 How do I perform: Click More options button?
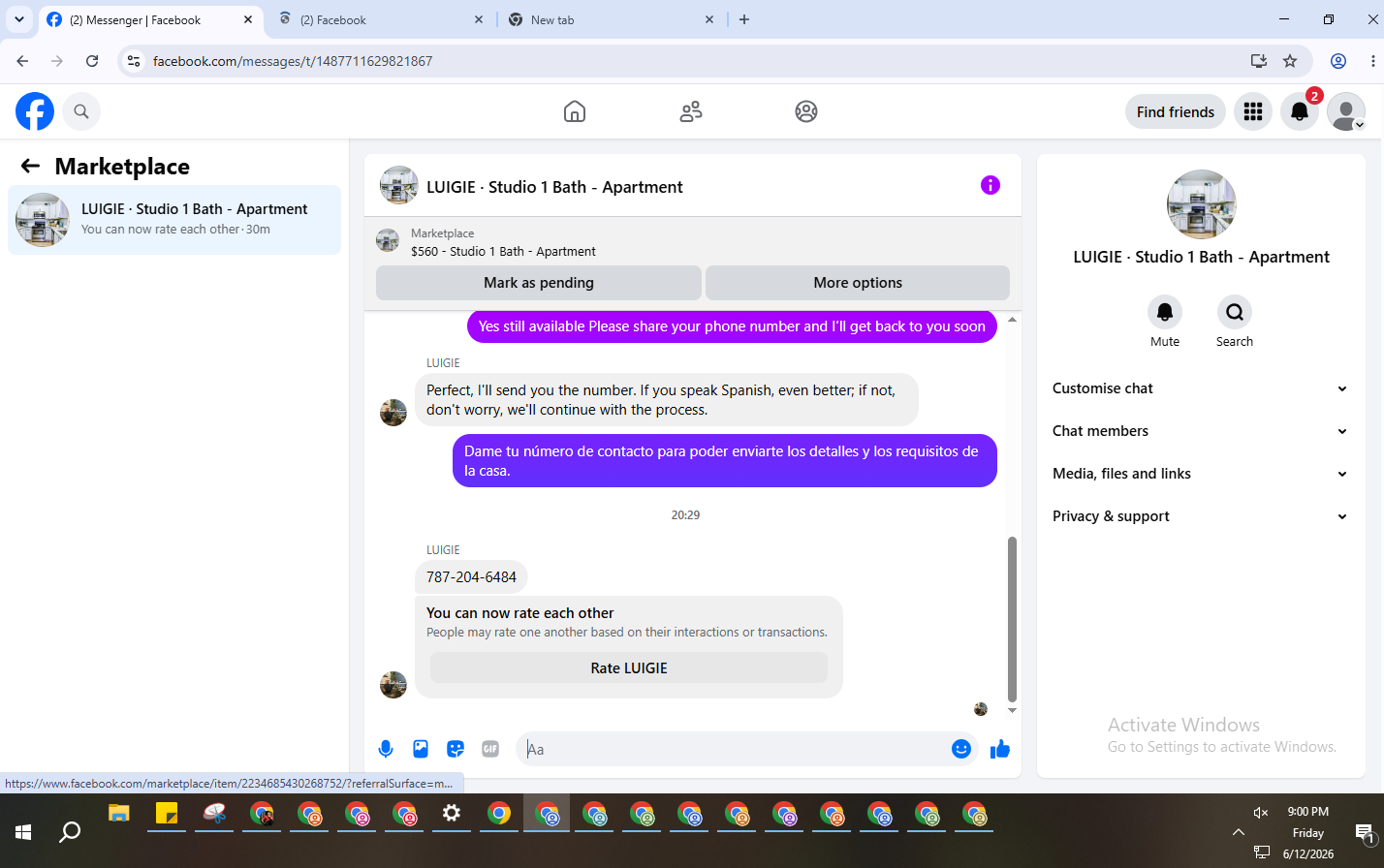pyautogui.click(x=858, y=283)
